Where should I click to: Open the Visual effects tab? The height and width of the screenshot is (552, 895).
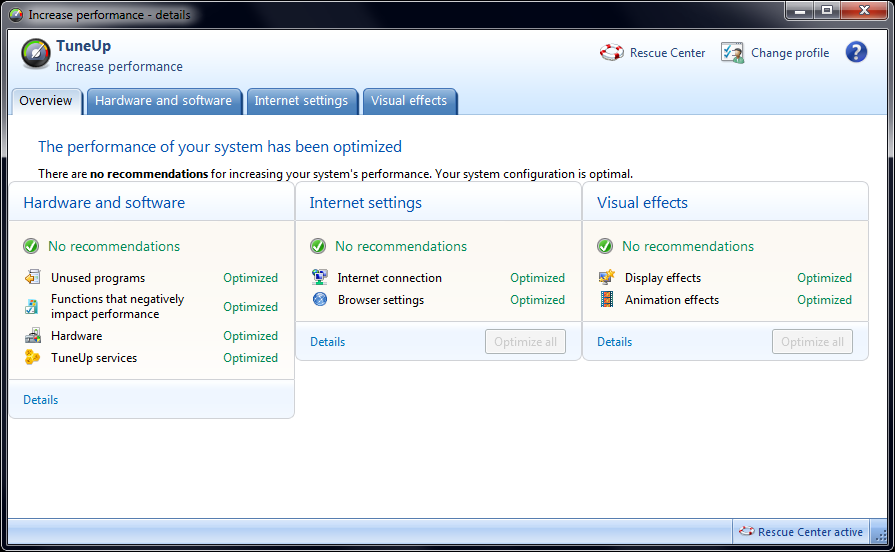[x=409, y=101]
